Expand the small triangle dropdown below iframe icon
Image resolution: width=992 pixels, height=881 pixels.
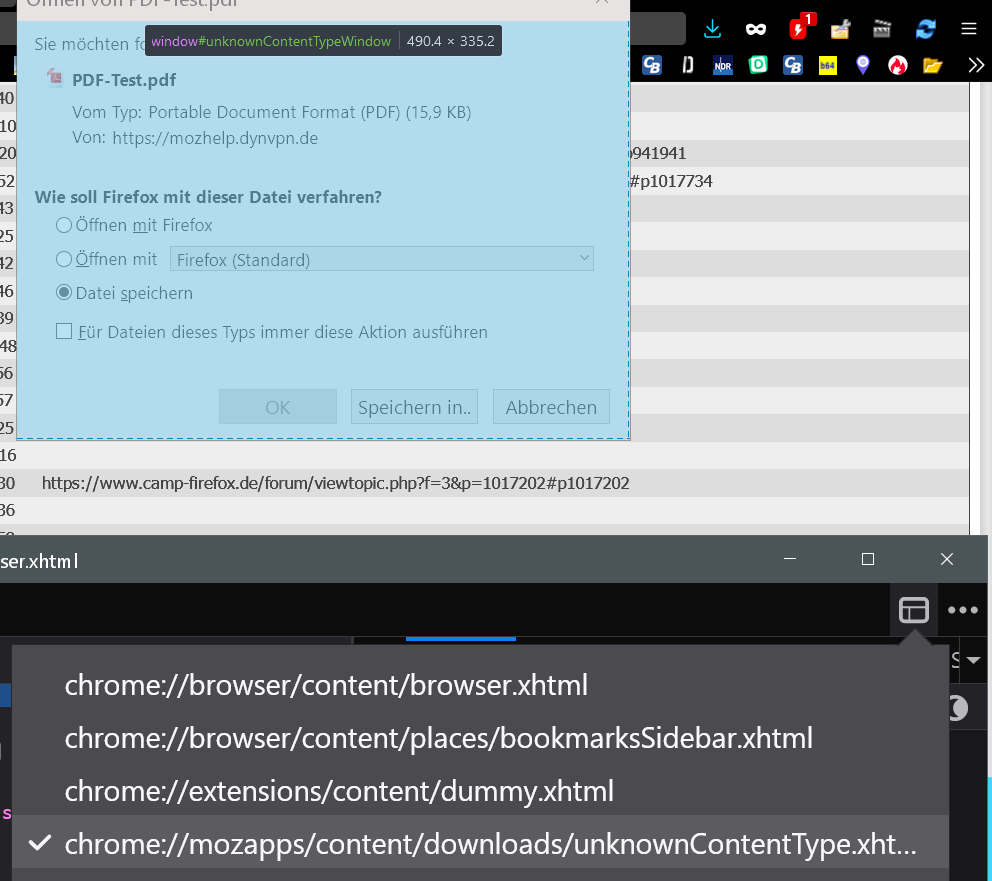(972, 660)
